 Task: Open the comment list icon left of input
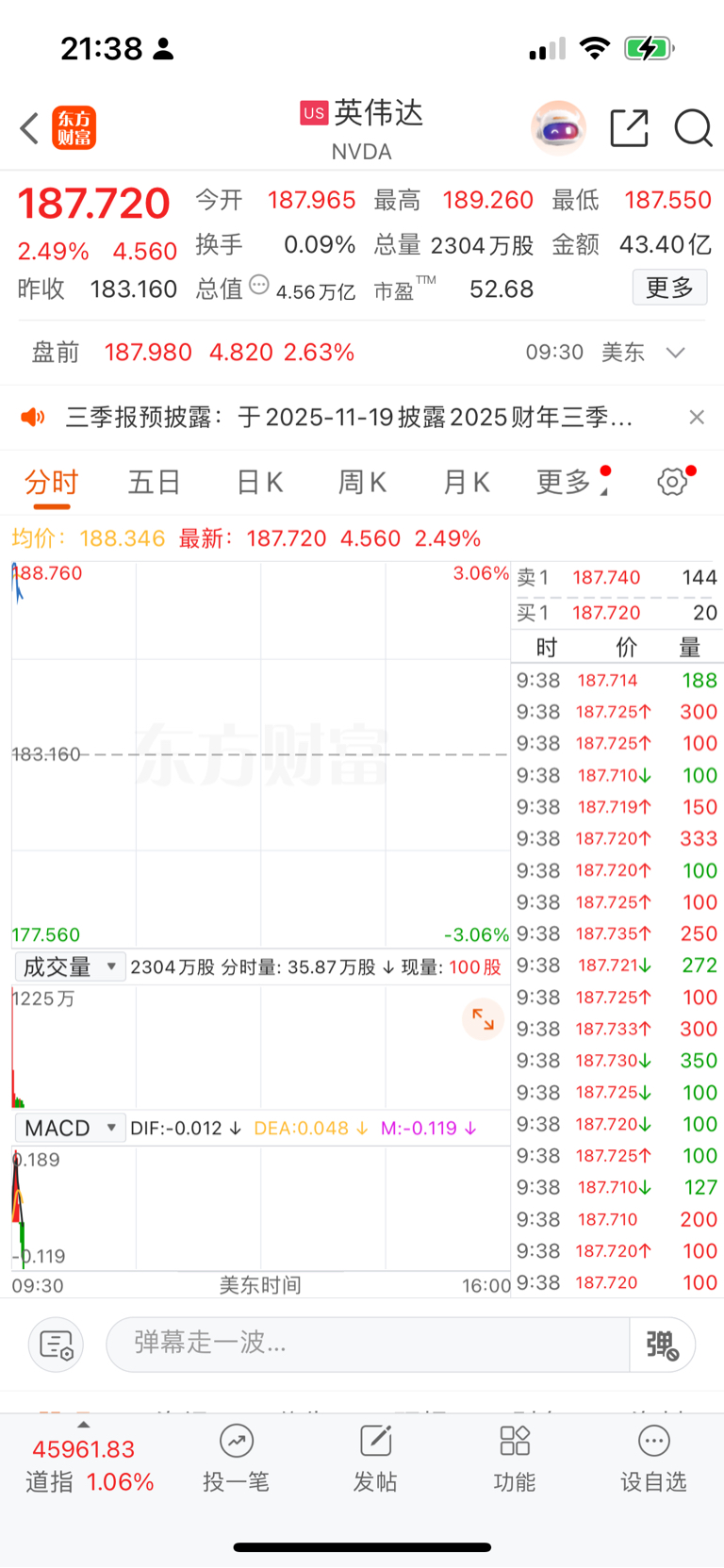pyautogui.click(x=56, y=1345)
